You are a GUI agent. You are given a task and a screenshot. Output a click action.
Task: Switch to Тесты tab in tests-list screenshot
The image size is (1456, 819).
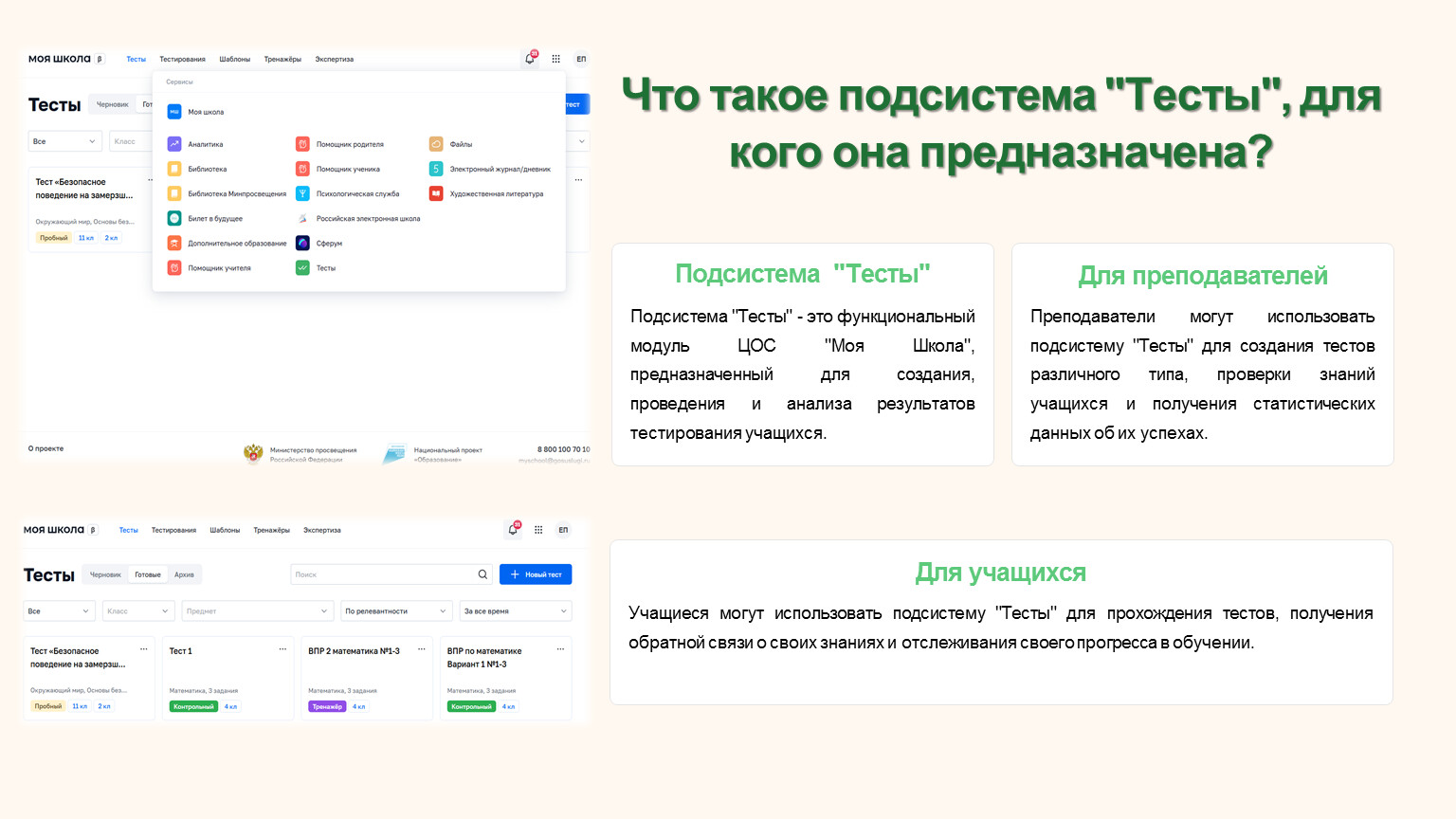(x=129, y=530)
